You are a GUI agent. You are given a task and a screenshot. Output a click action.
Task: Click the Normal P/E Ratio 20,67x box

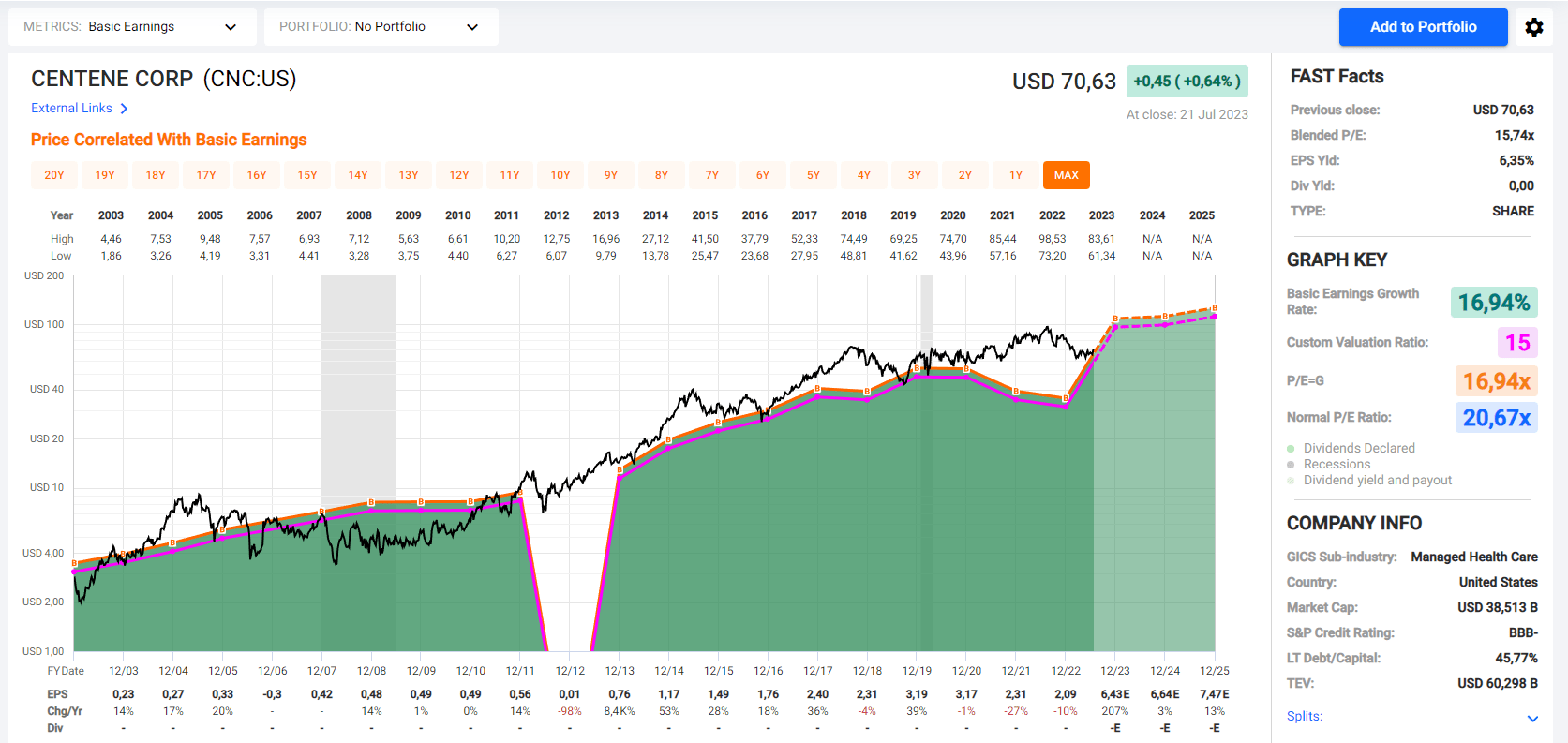coord(1496,418)
